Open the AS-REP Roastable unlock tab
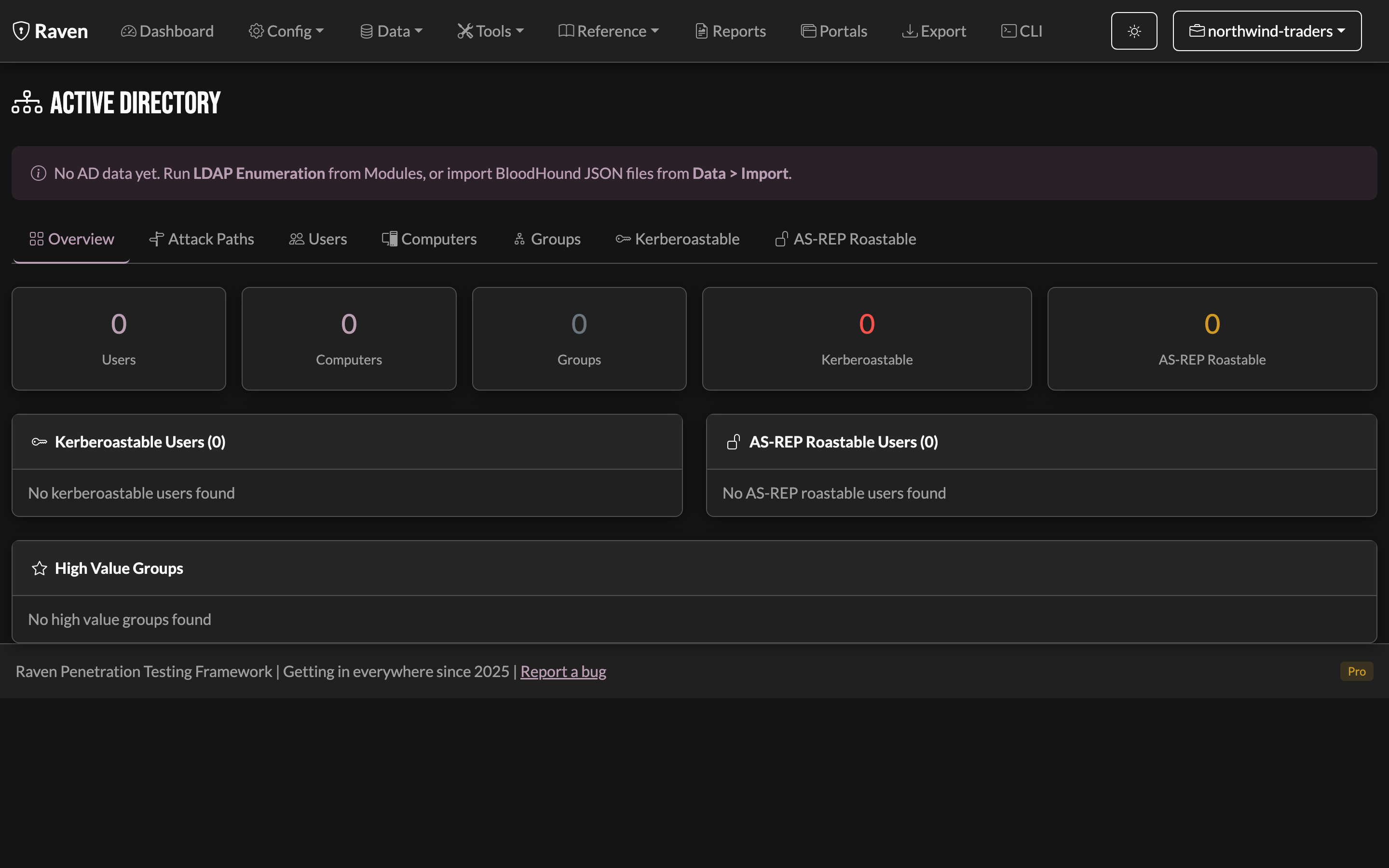 [x=845, y=239]
